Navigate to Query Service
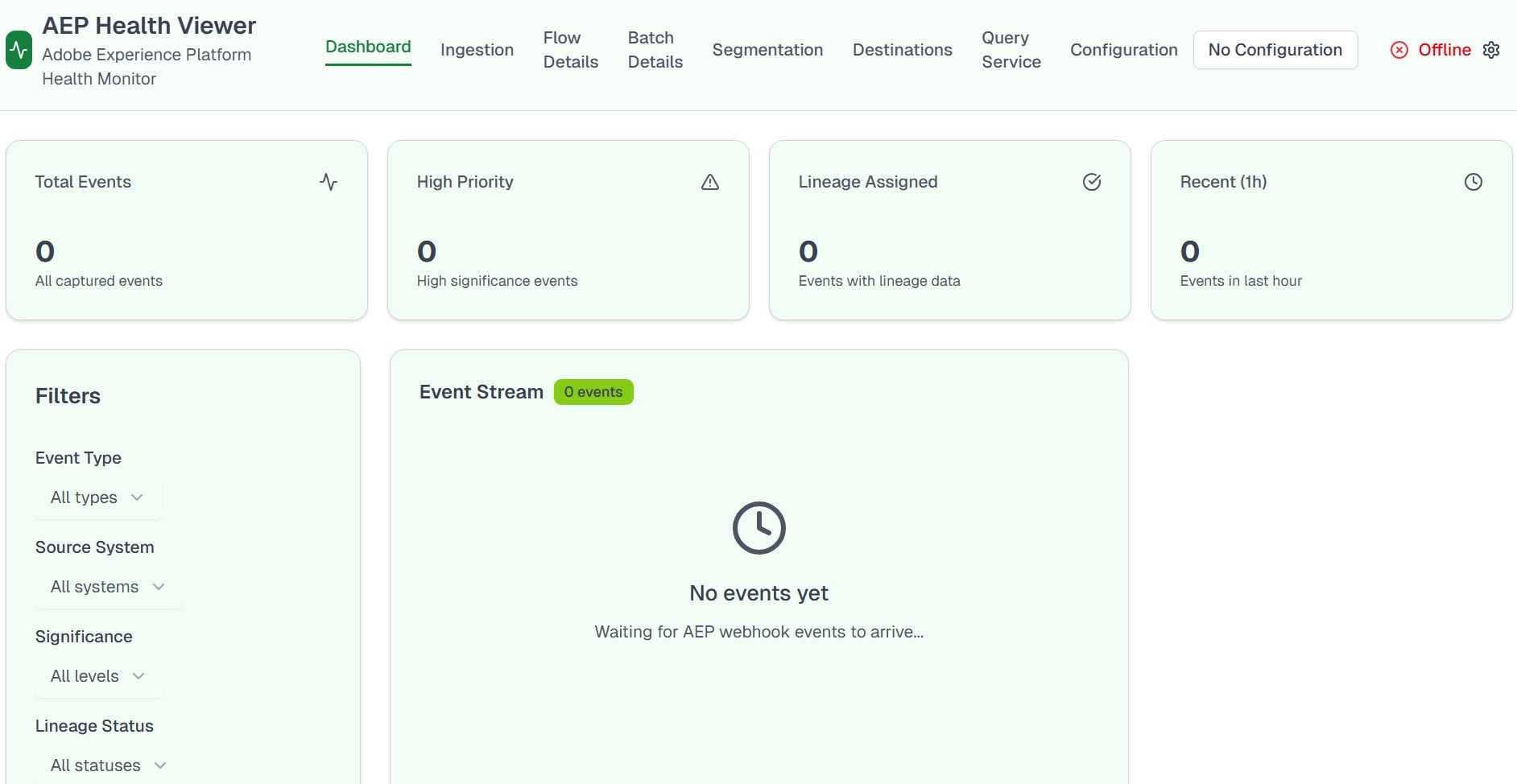This screenshot has width=1517, height=784. (1011, 49)
